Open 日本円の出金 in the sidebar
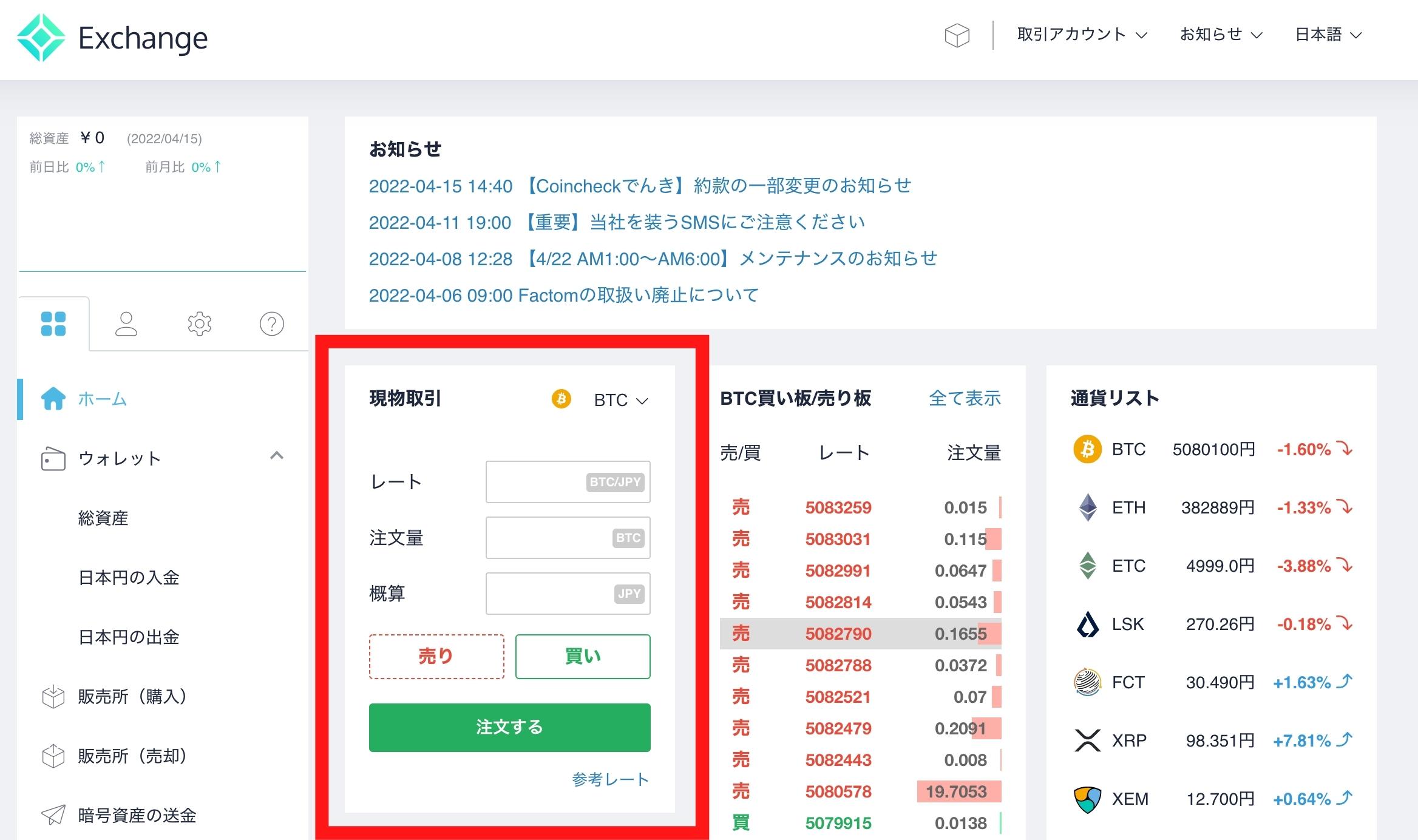Viewport: 1418px width, 840px height. (x=129, y=637)
